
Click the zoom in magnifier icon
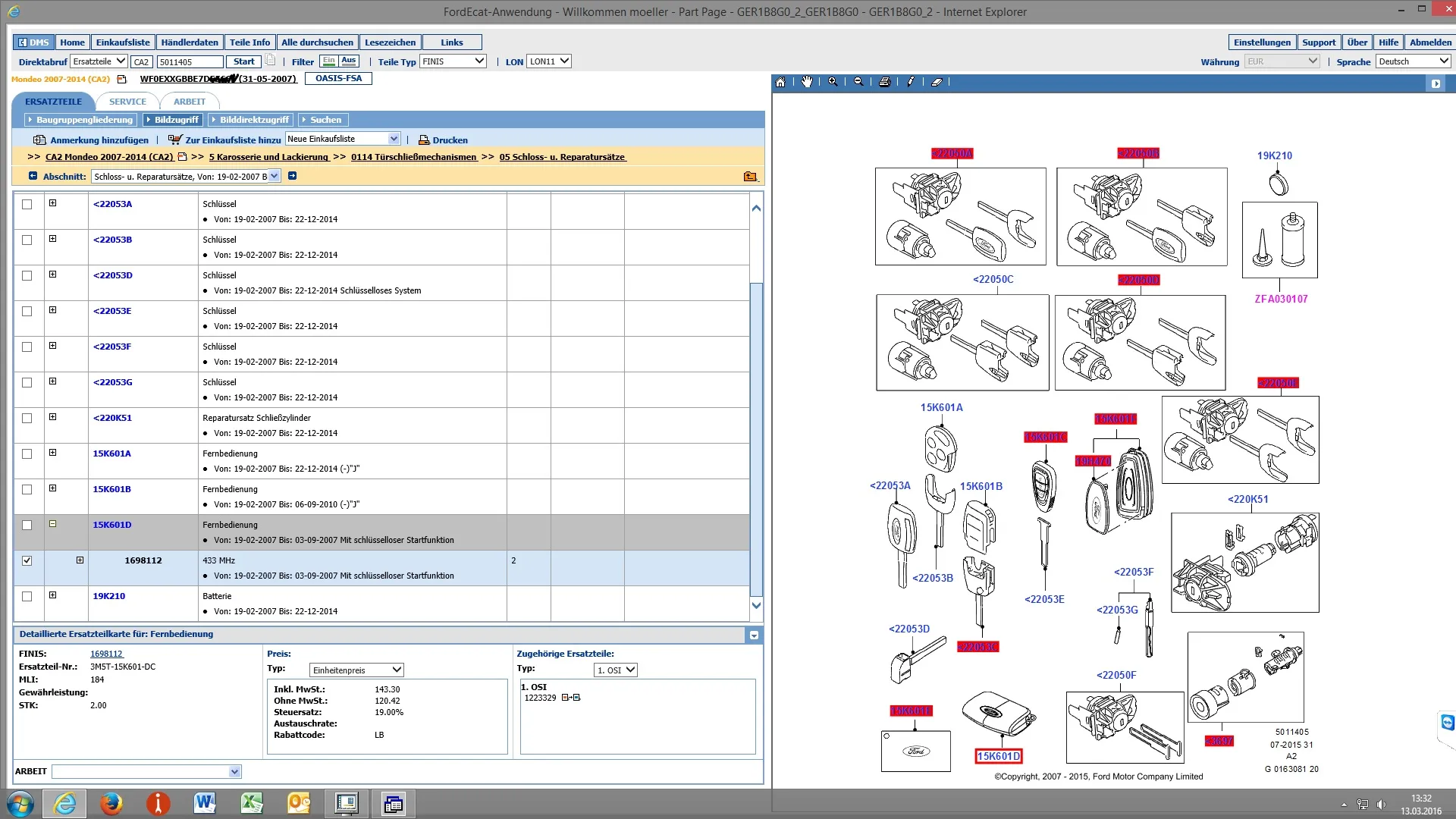(x=833, y=82)
